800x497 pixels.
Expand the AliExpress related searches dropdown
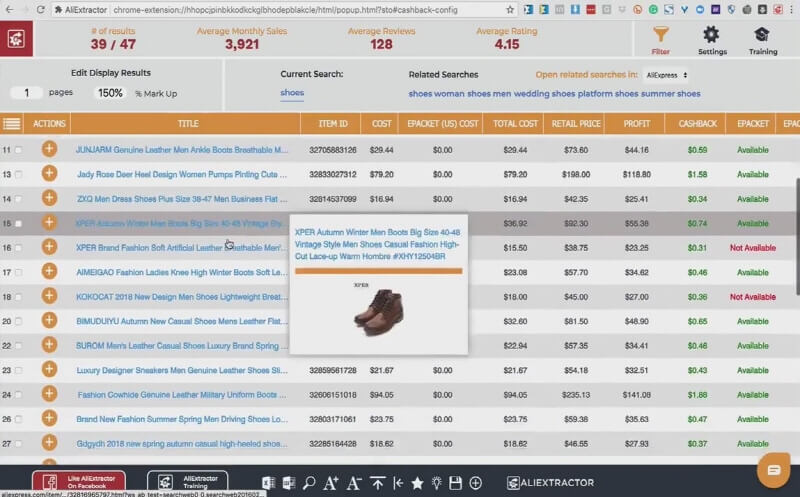(x=666, y=75)
